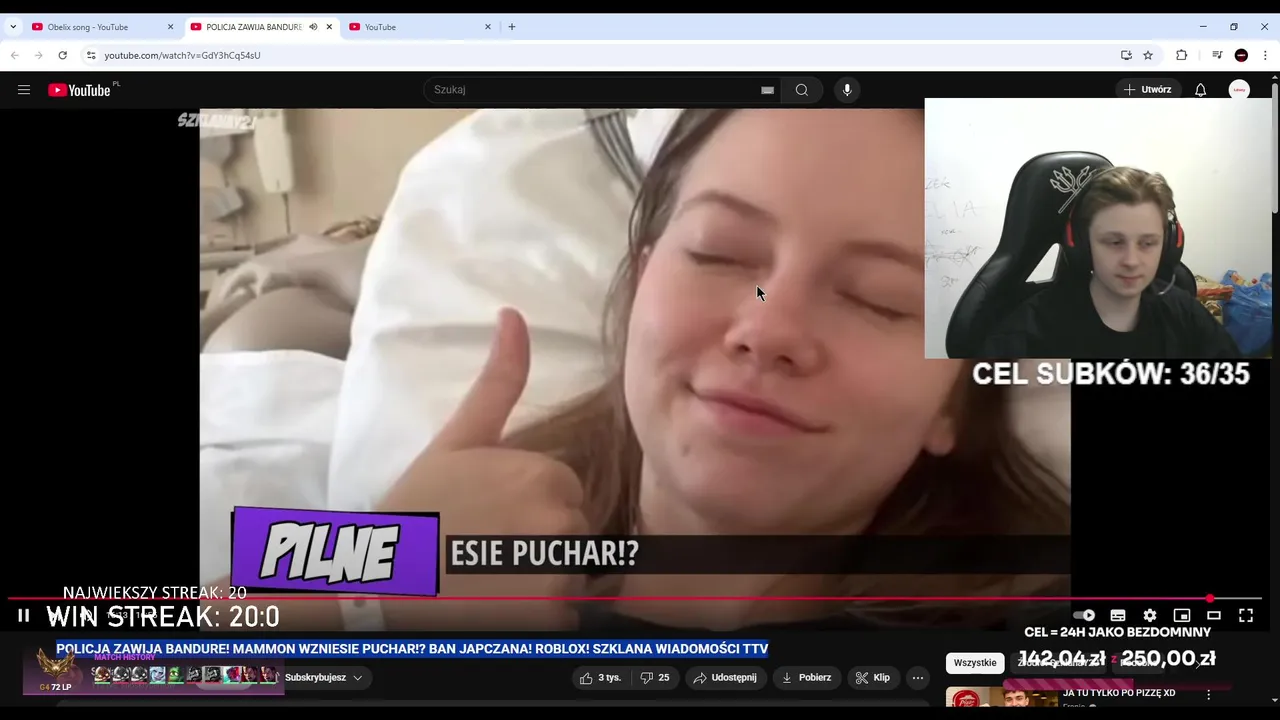Open YouTube account avatar menu
This screenshot has height=720, width=1280.
[1239, 90]
